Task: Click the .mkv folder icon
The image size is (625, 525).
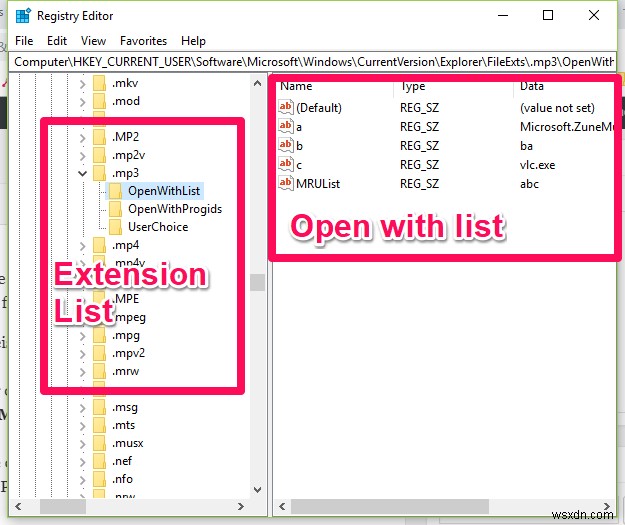Action: [99, 83]
